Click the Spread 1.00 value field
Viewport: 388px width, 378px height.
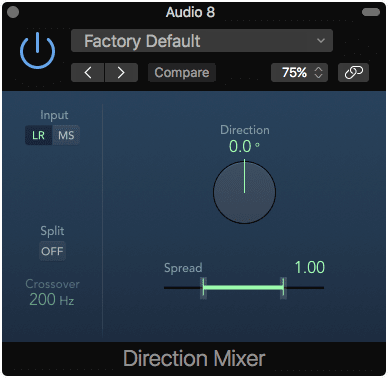(x=310, y=267)
